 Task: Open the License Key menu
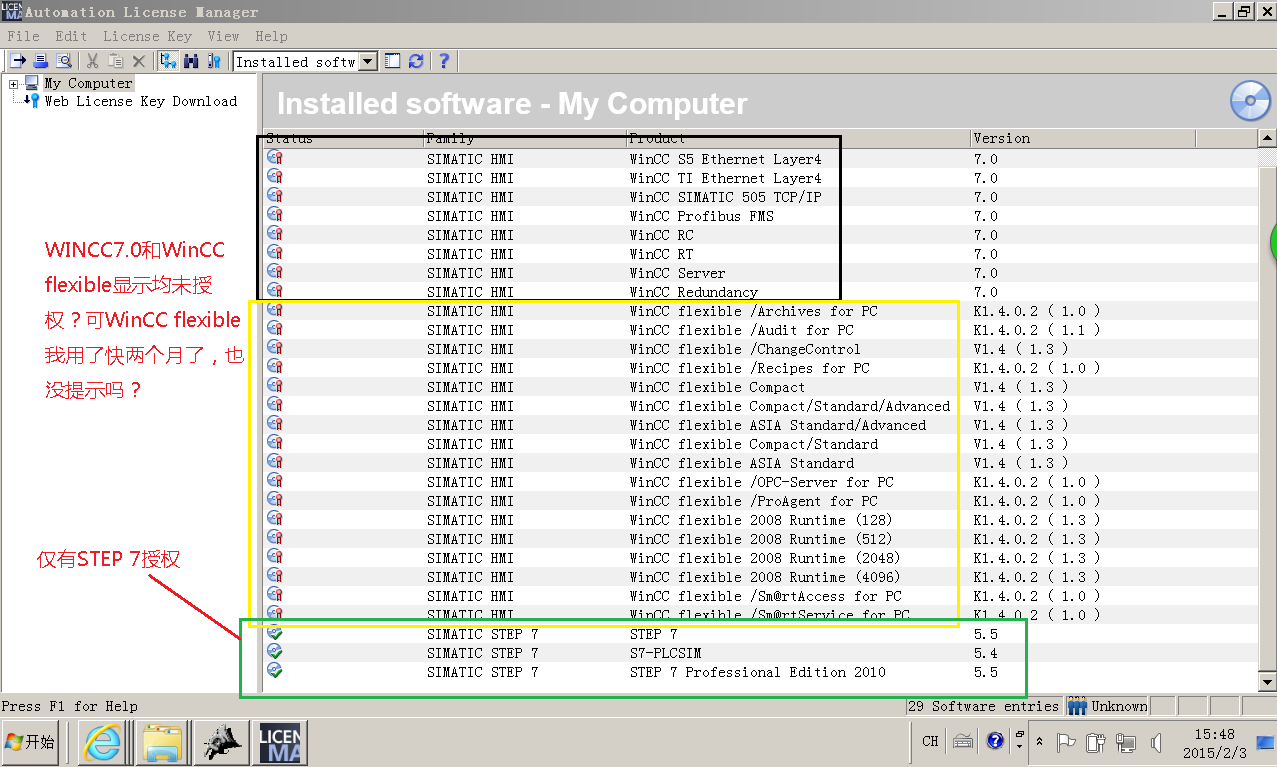tap(148, 36)
